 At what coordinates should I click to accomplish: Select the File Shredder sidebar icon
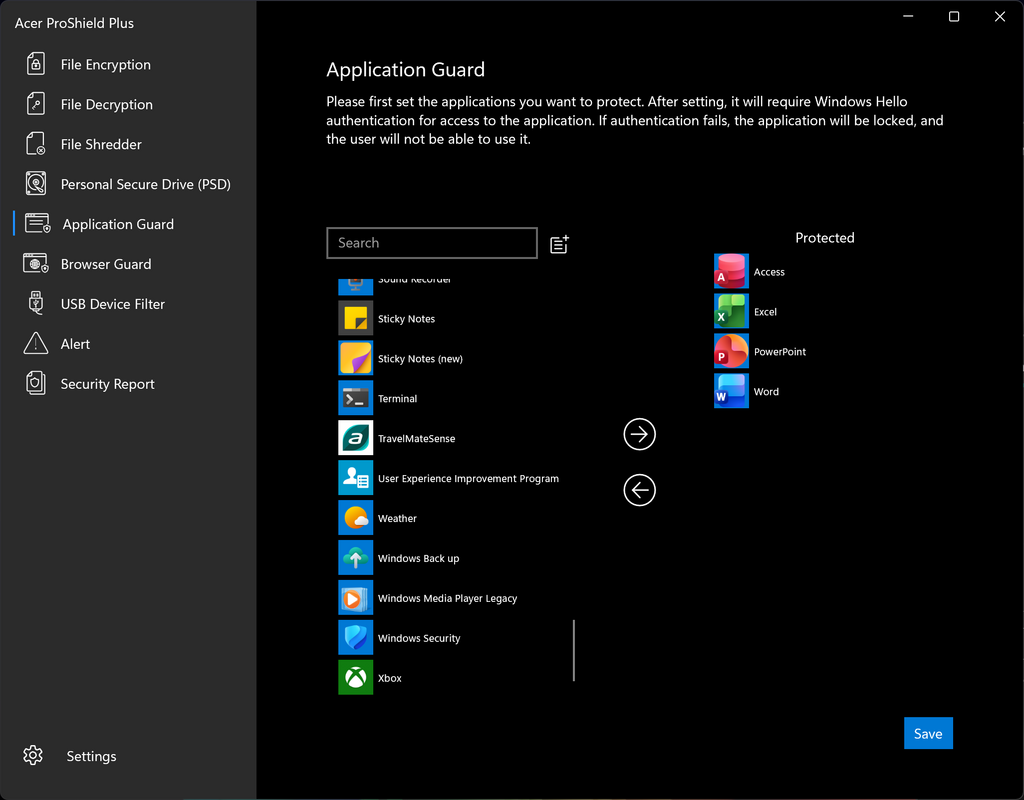(x=36, y=144)
